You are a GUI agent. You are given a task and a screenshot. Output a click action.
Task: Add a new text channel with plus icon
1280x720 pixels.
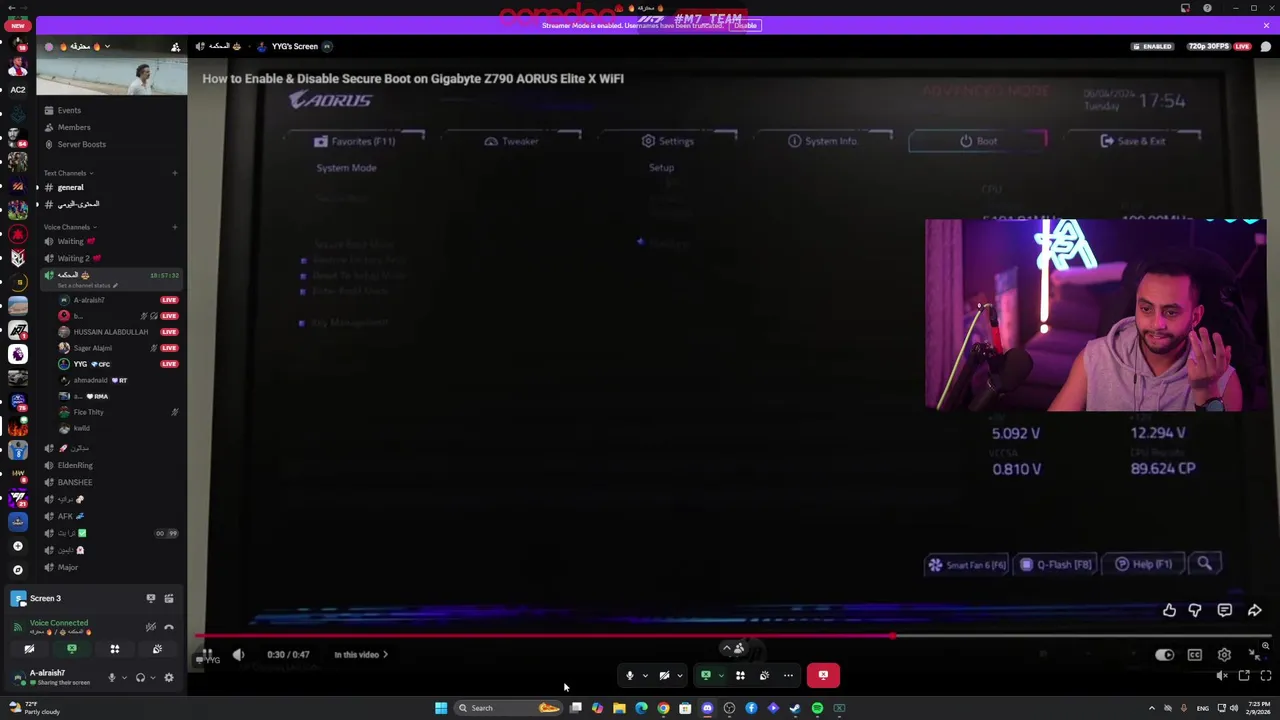coord(174,173)
